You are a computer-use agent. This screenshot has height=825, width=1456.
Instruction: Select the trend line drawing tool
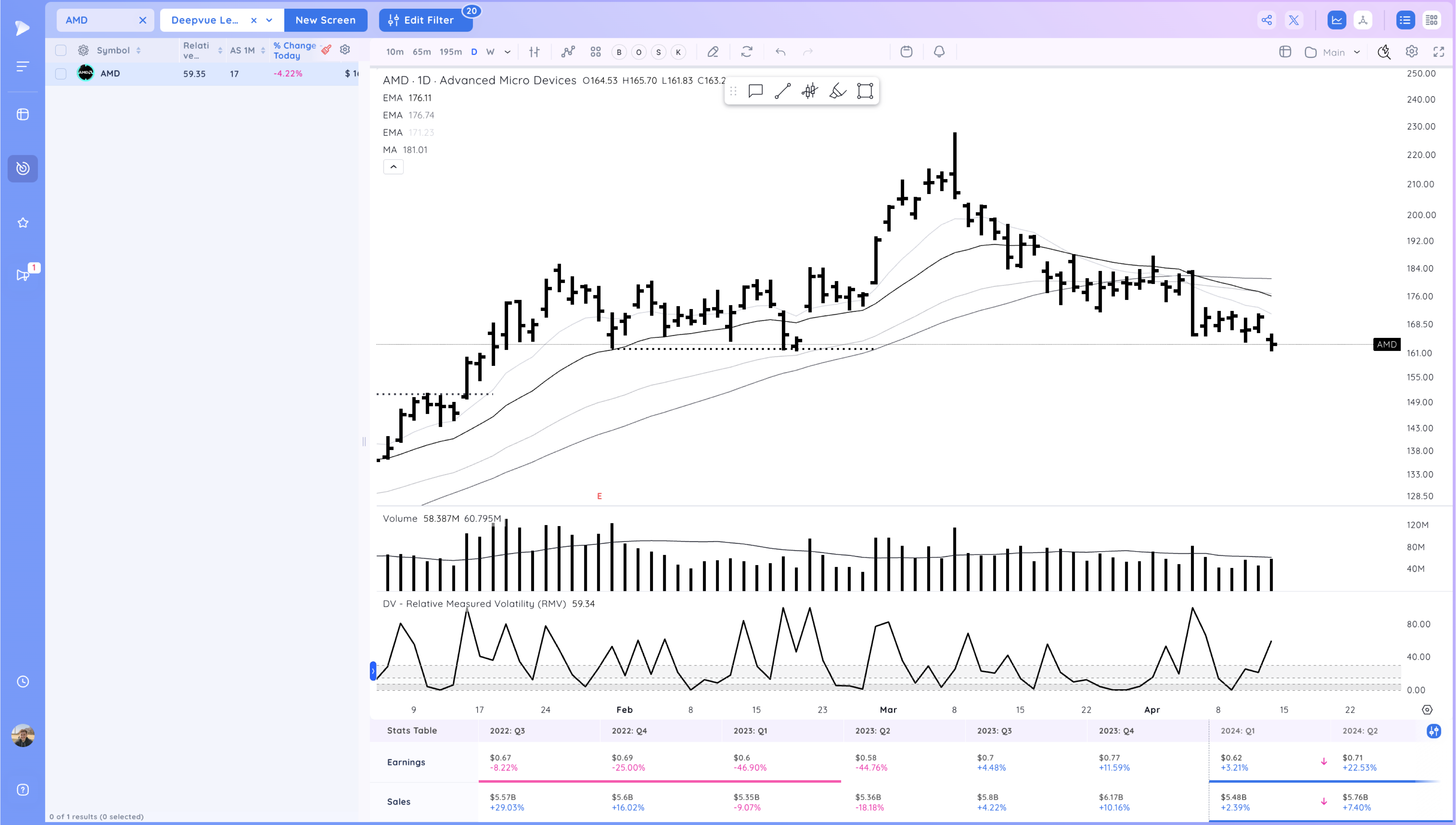[x=783, y=91]
